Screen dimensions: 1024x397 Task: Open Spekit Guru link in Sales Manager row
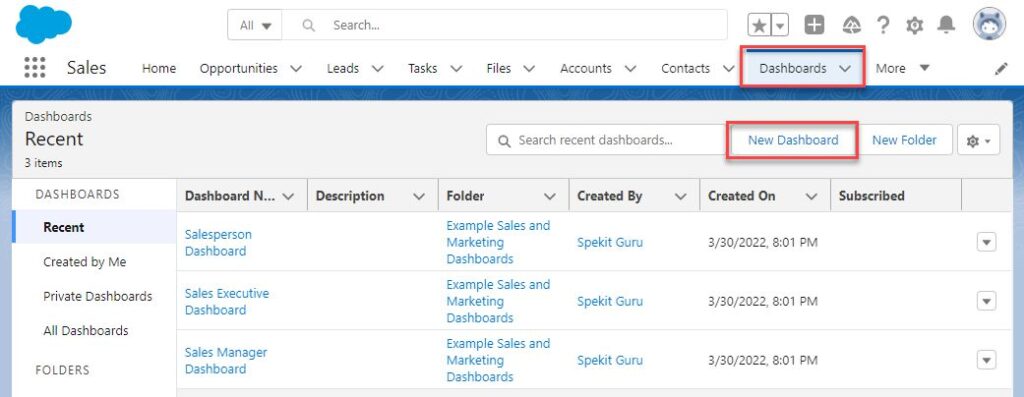point(610,360)
